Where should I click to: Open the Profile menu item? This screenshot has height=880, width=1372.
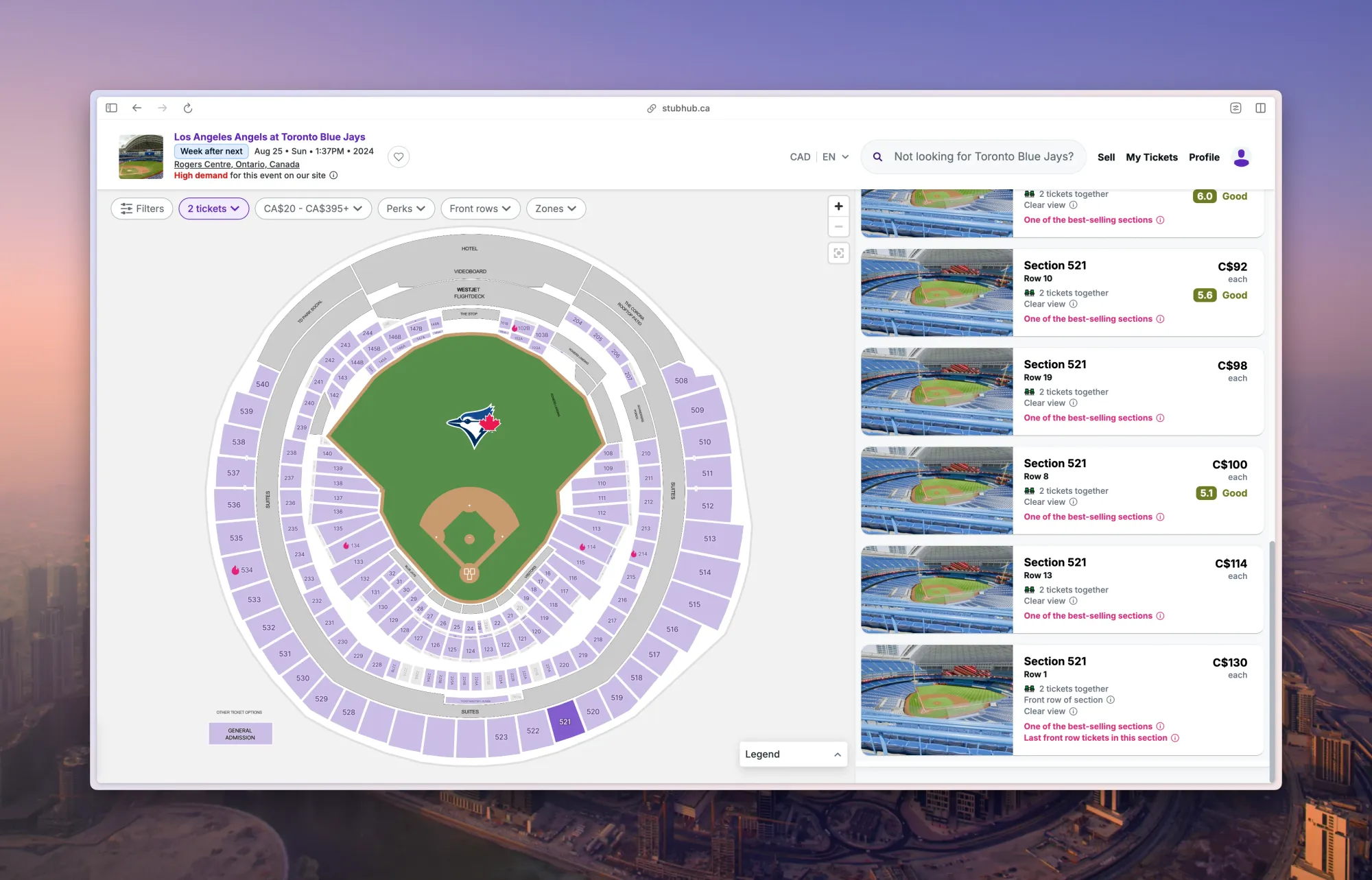click(x=1204, y=157)
